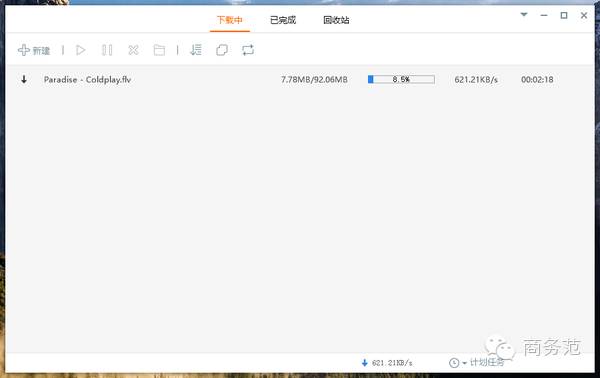This screenshot has width=600, height=378.
Task: Click the 8.5% progress bar
Action: [x=401, y=80]
